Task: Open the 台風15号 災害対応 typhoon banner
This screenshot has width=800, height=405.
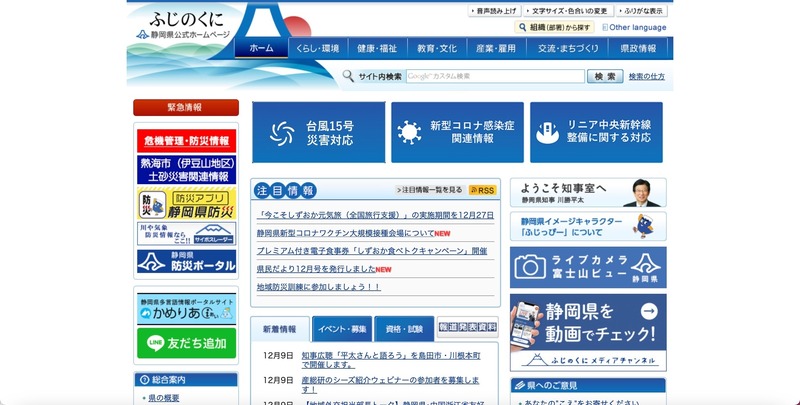Action: click(317, 132)
